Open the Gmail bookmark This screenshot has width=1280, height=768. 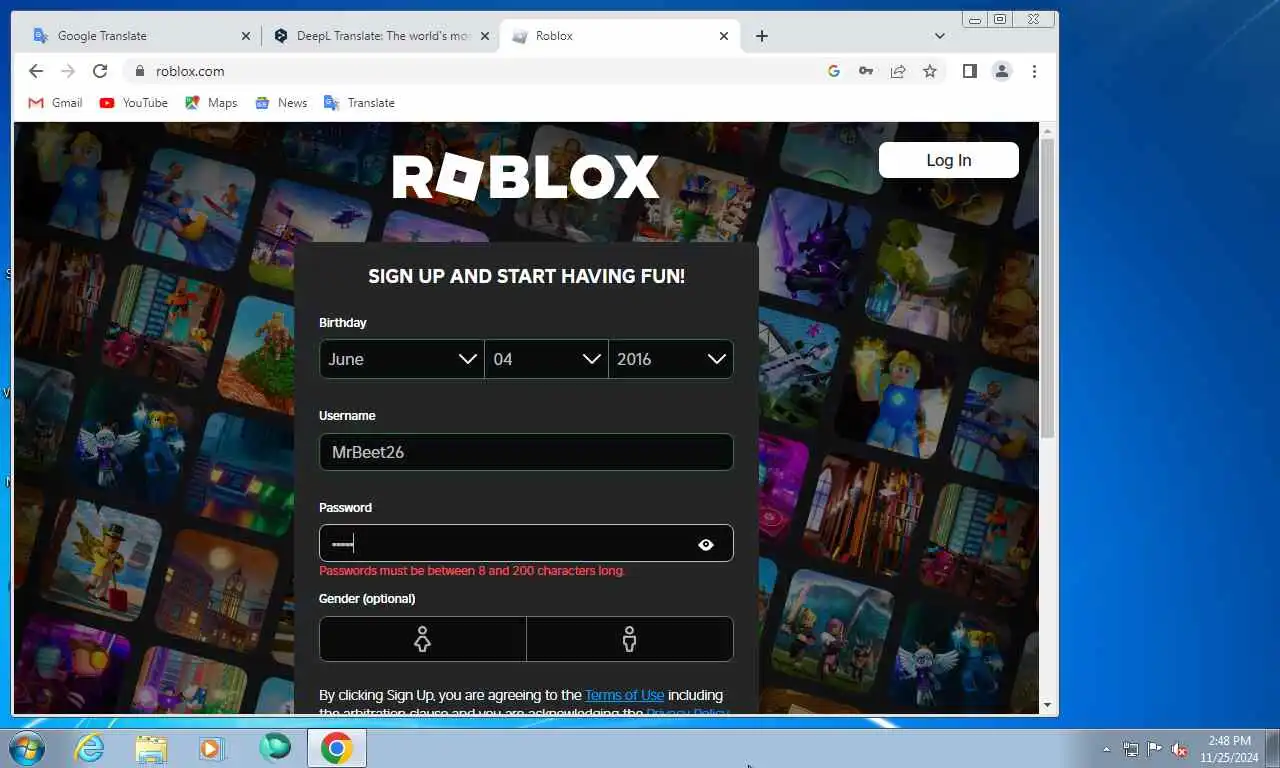[55, 103]
